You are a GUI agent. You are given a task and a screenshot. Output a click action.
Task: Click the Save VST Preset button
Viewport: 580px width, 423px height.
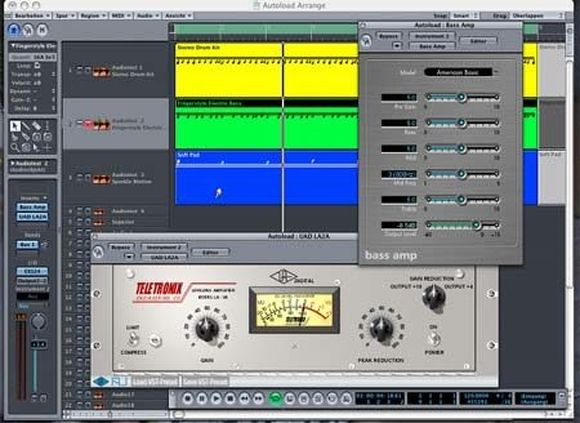[205, 381]
